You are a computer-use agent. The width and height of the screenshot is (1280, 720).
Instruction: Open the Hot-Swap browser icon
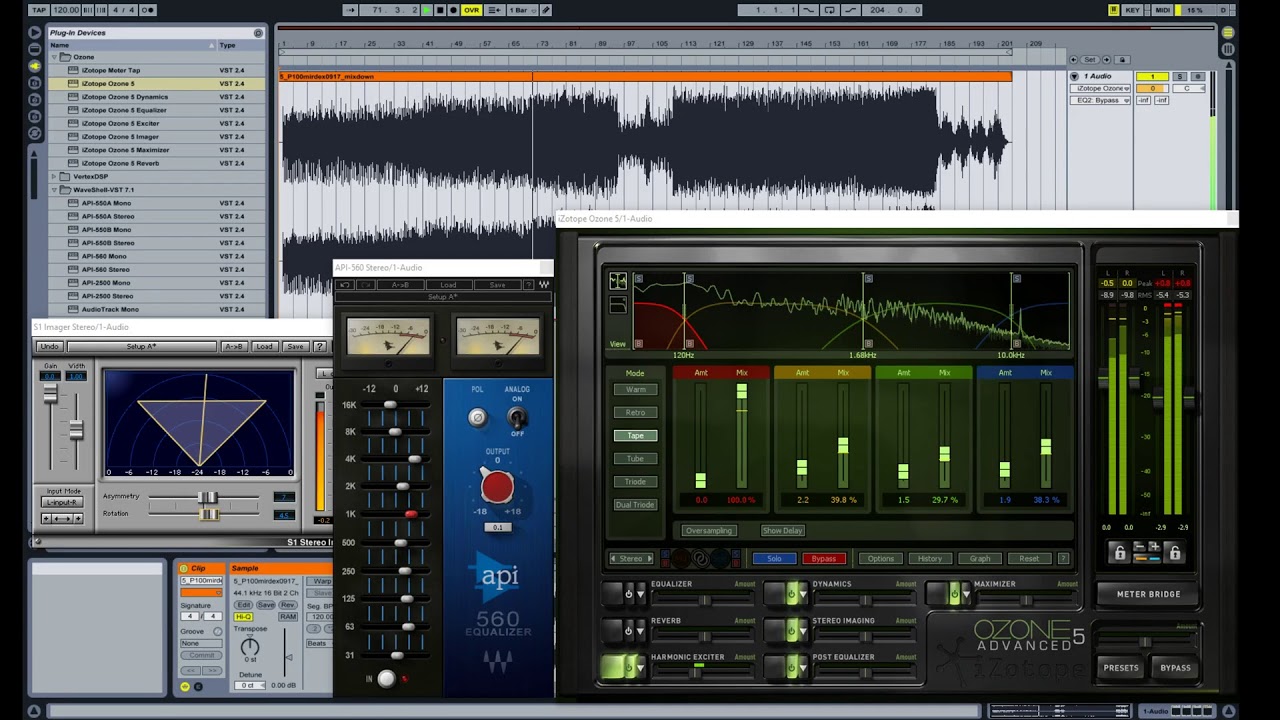35,131
